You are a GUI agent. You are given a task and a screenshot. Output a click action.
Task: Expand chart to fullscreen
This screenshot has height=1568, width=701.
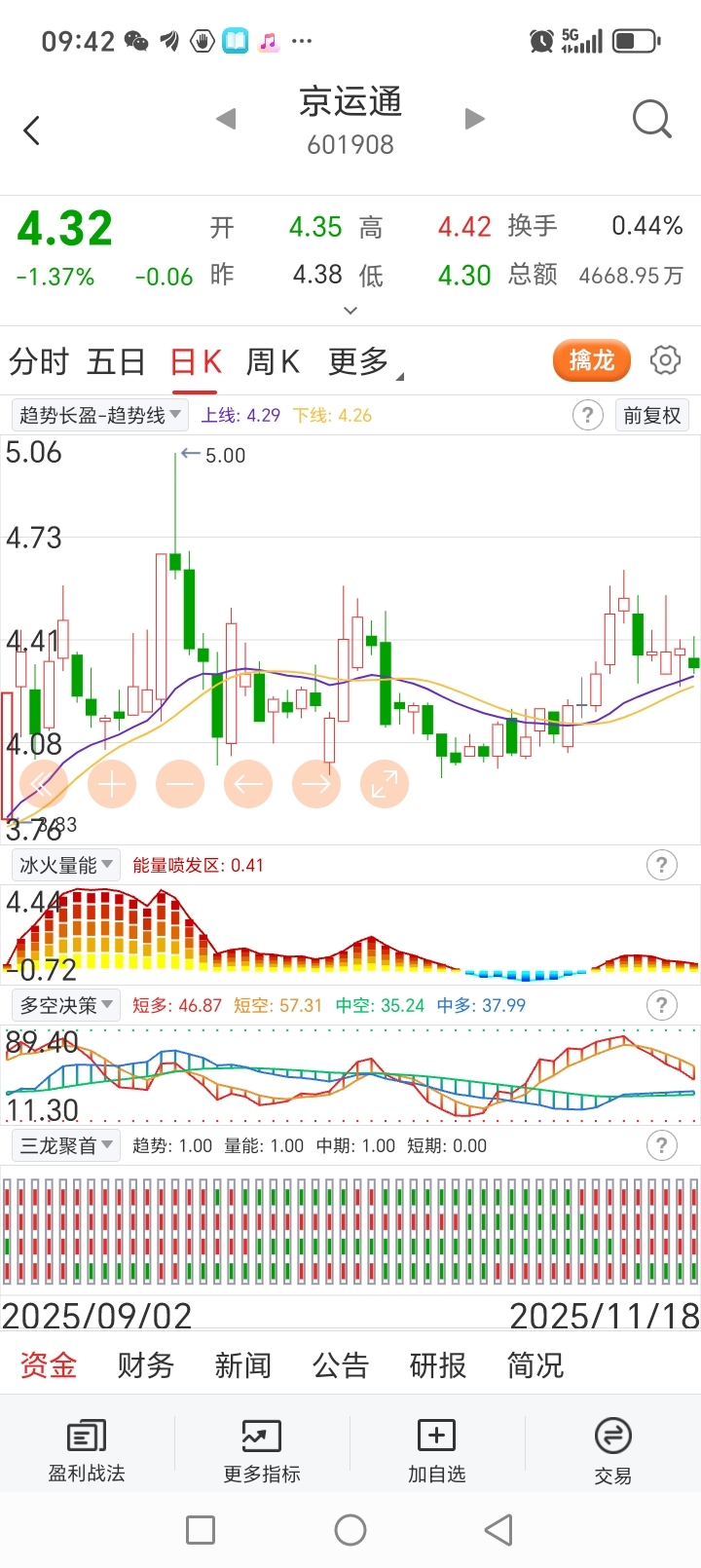385,784
